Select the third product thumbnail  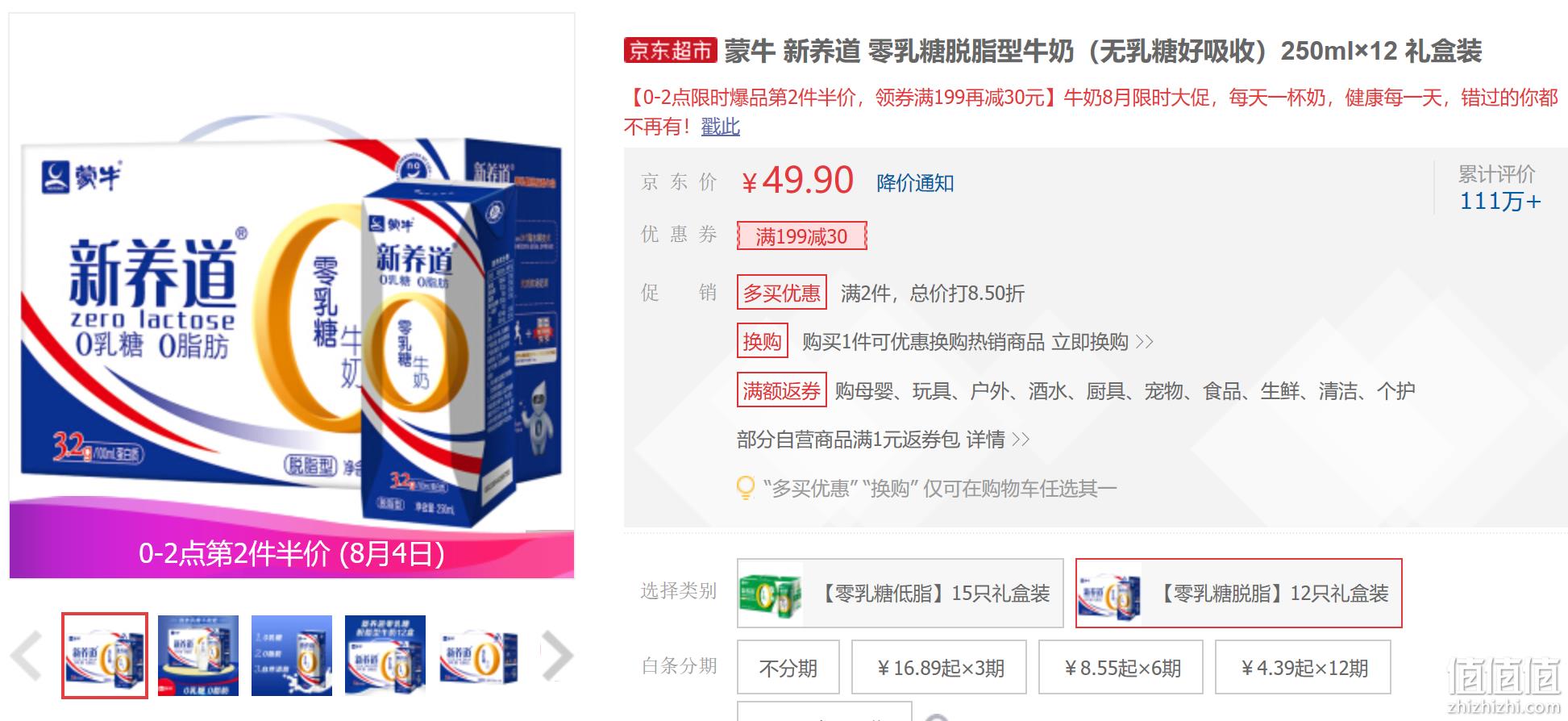[292, 656]
